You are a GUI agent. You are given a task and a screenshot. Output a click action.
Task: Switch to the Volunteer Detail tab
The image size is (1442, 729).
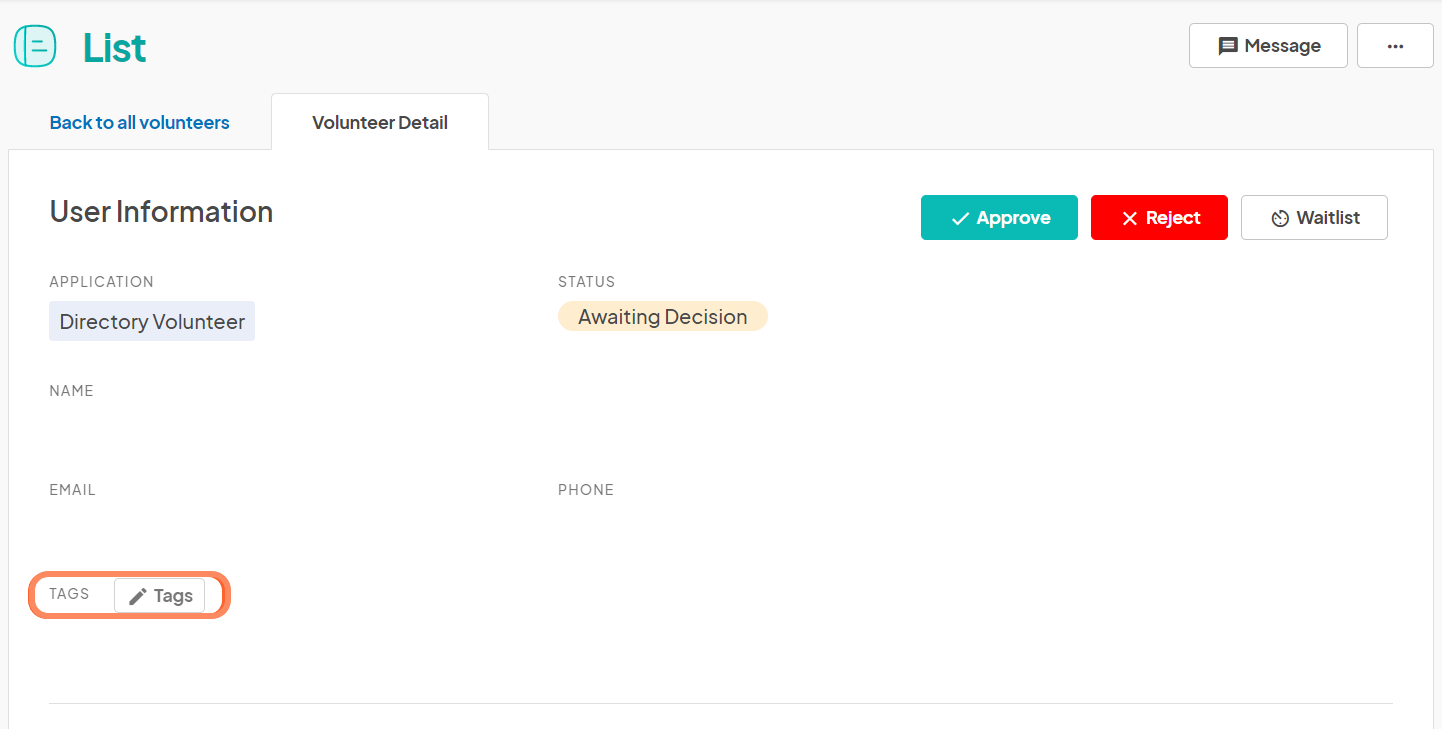point(380,123)
